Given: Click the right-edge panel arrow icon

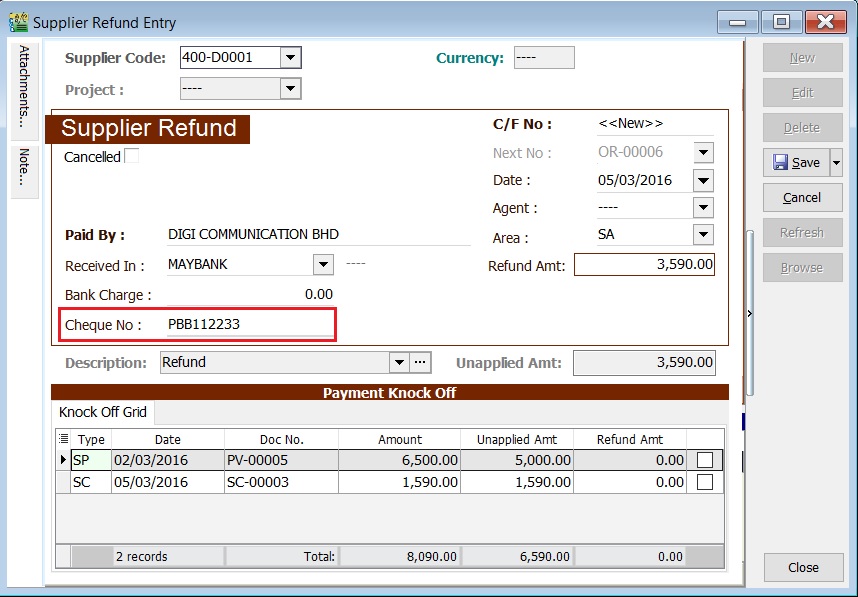Looking at the screenshot, I should click(x=749, y=312).
